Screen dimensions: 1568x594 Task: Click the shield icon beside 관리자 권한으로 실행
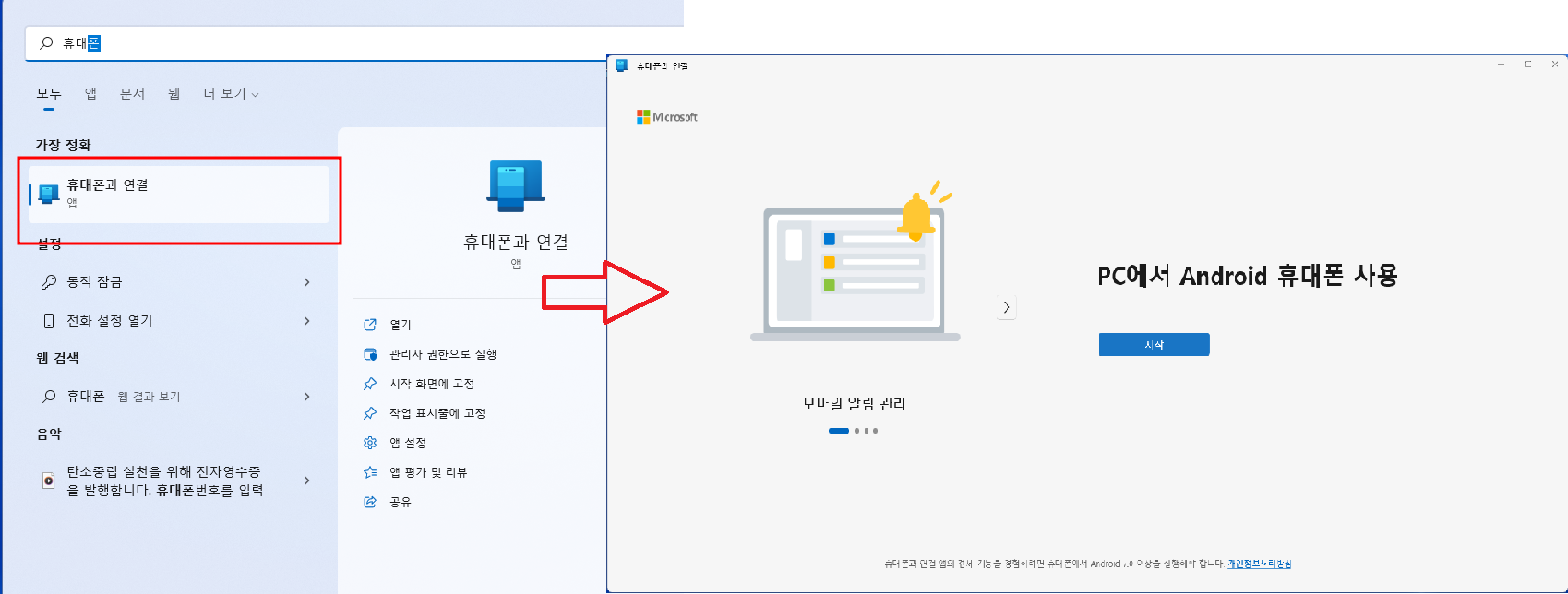(370, 354)
